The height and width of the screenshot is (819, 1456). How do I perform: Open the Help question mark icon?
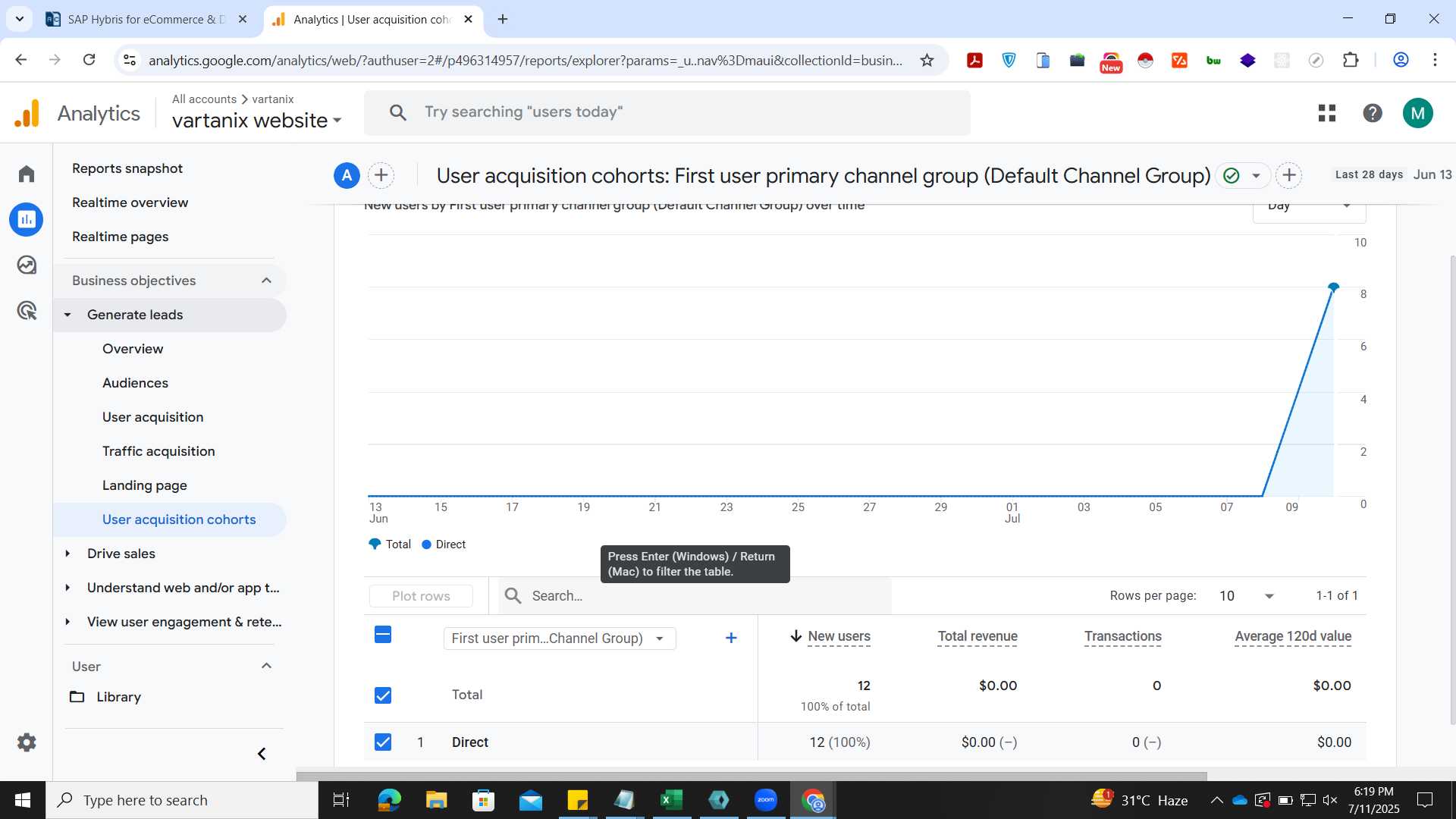[1373, 113]
